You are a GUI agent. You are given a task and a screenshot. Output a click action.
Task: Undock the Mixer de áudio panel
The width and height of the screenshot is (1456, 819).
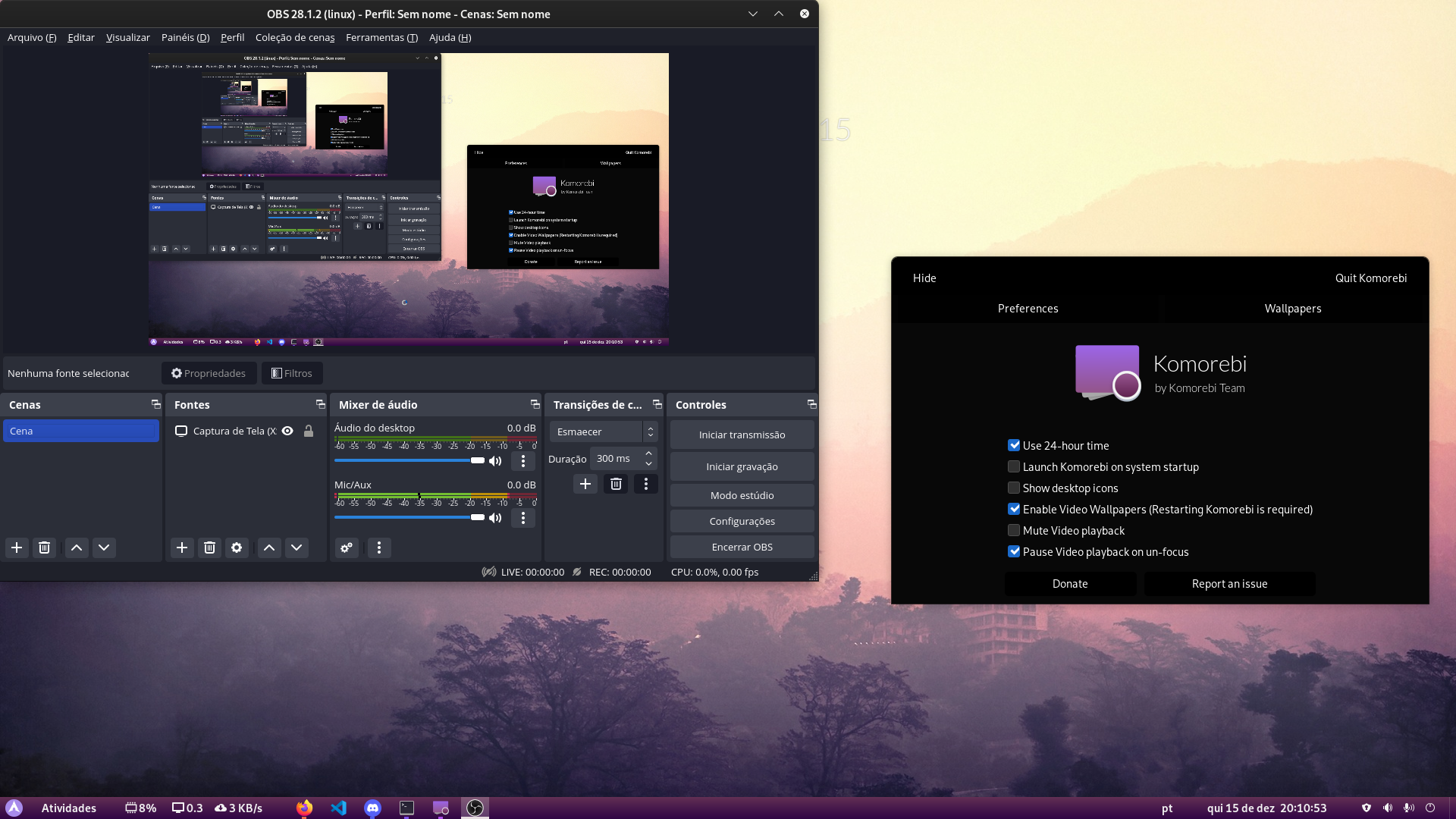pyautogui.click(x=535, y=404)
